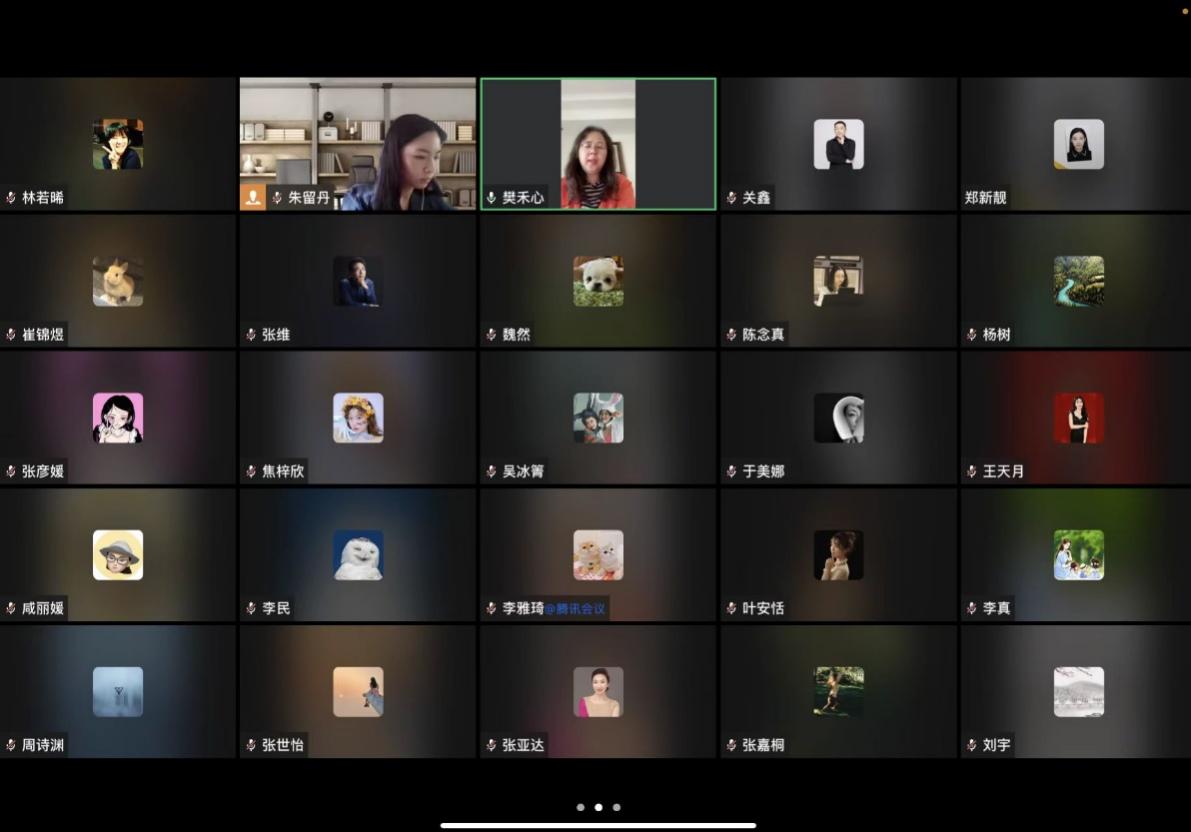Click 叶安恬's dark portrait avatar
The image size is (1191, 832).
(839, 555)
